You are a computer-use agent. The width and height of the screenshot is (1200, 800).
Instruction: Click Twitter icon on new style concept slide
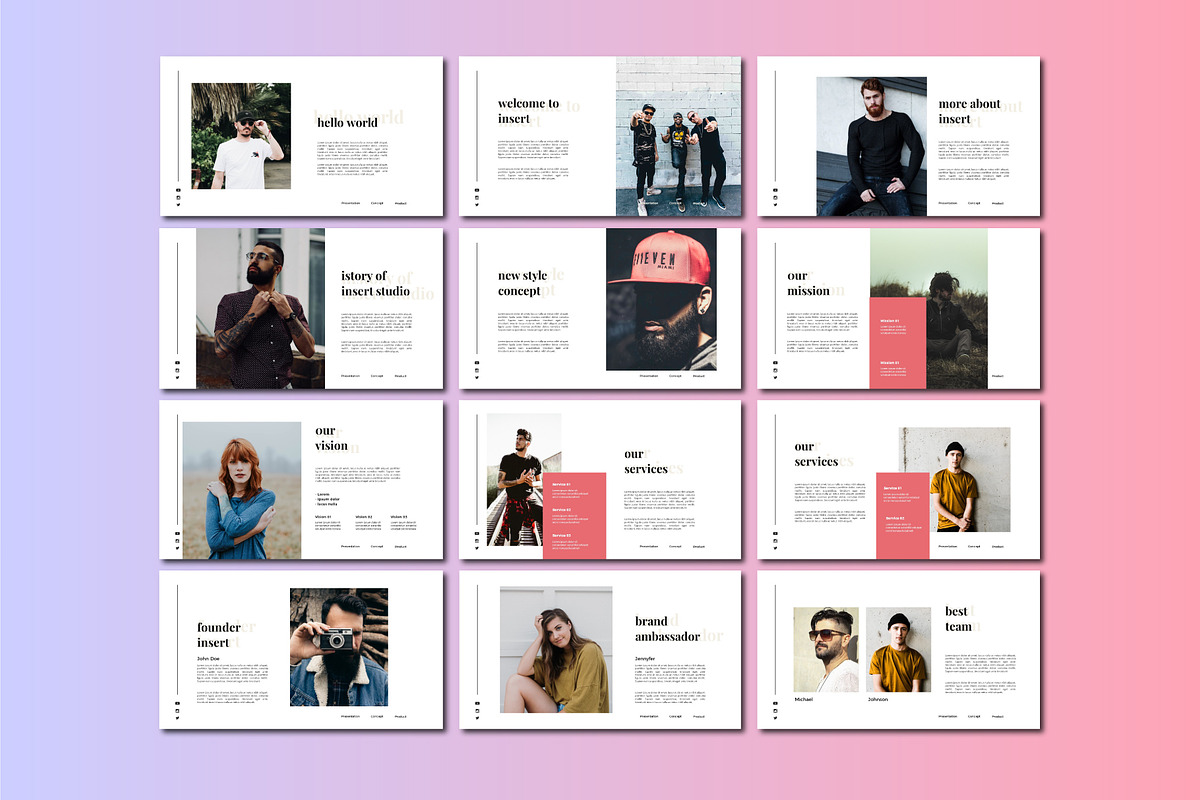click(x=477, y=378)
